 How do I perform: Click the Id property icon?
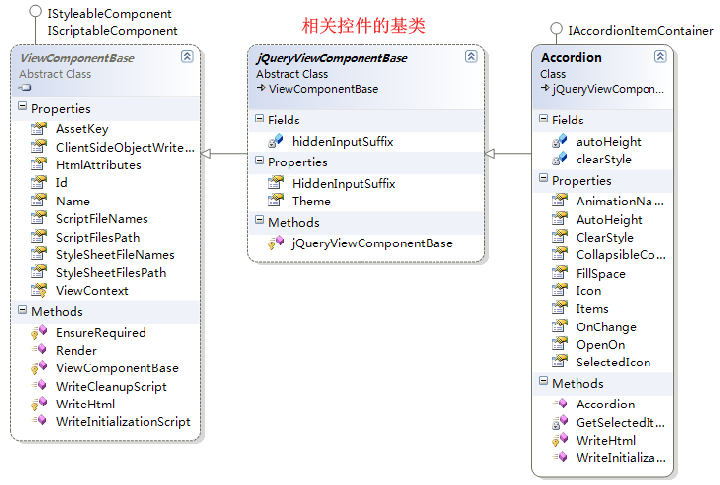39,182
